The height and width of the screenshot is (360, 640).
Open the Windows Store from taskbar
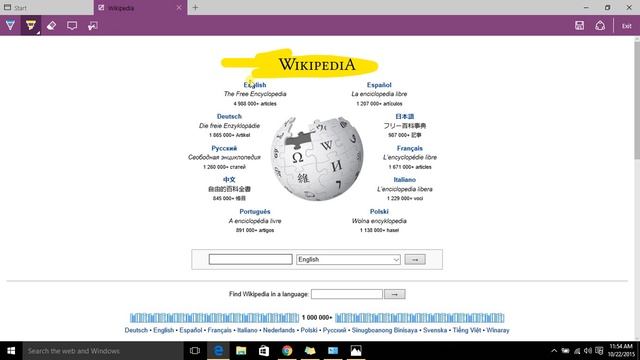click(x=264, y=351)
